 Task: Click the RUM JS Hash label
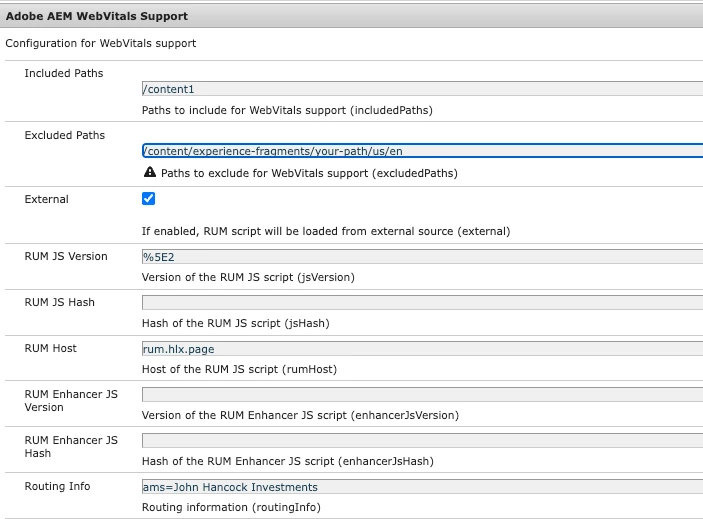pyautogui.click(x=60, y=302)
